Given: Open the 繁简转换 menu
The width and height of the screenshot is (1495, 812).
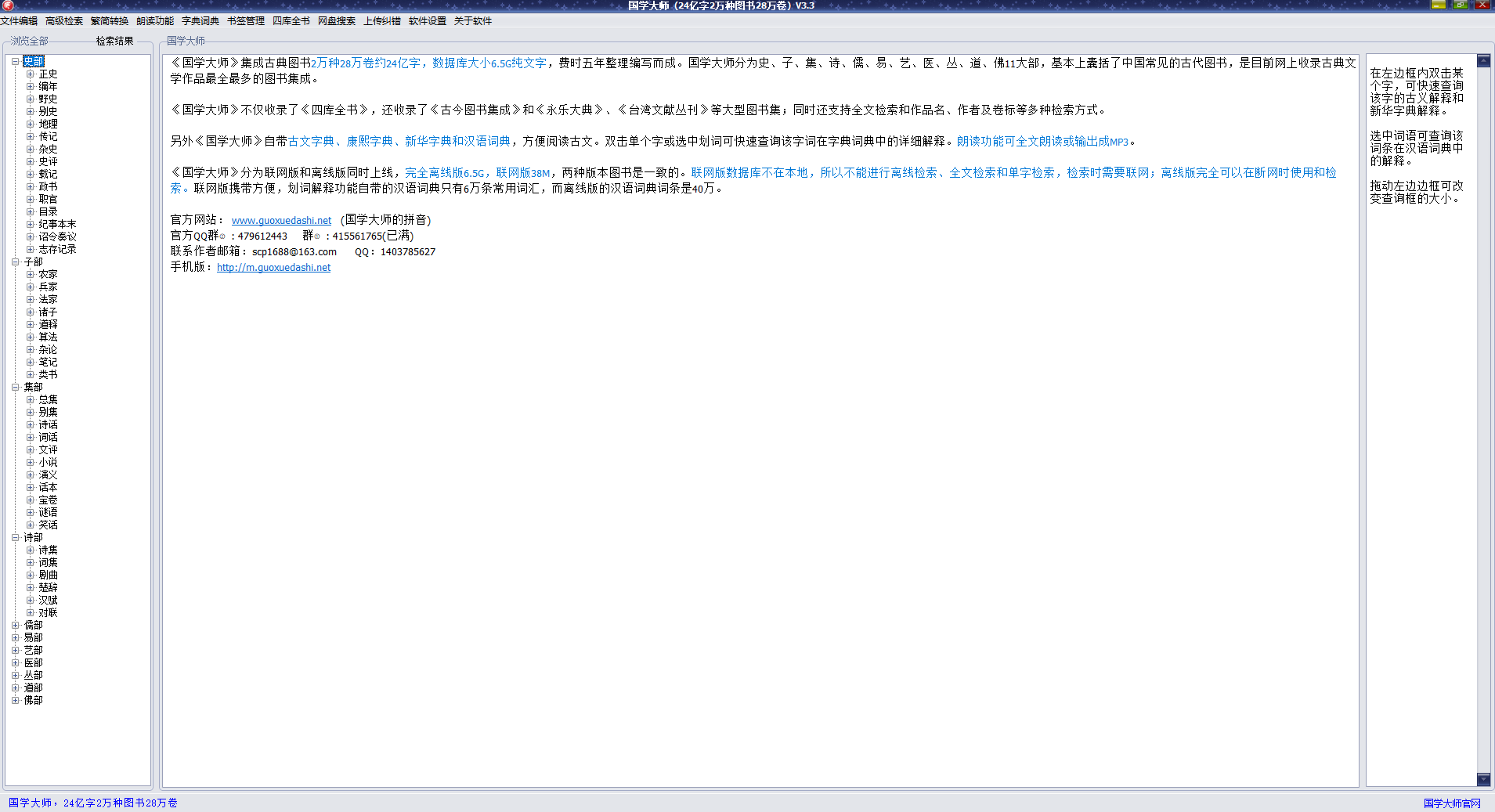Looking at the screenshot, I should click(110, 21).
